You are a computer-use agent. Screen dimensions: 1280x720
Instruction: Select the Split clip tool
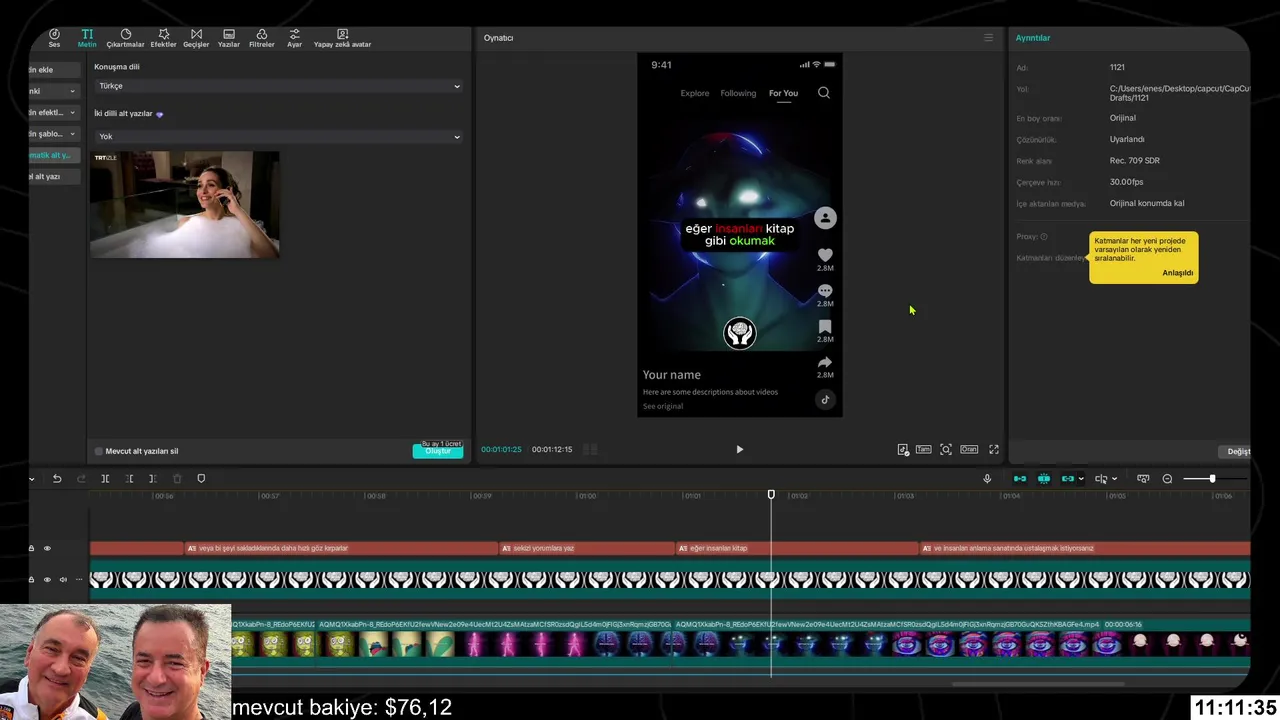105,479
